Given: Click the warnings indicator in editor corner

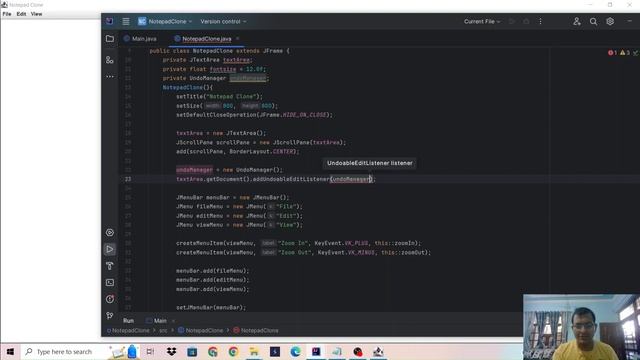Looking at the screenshot, I should (x=625, y=53).
